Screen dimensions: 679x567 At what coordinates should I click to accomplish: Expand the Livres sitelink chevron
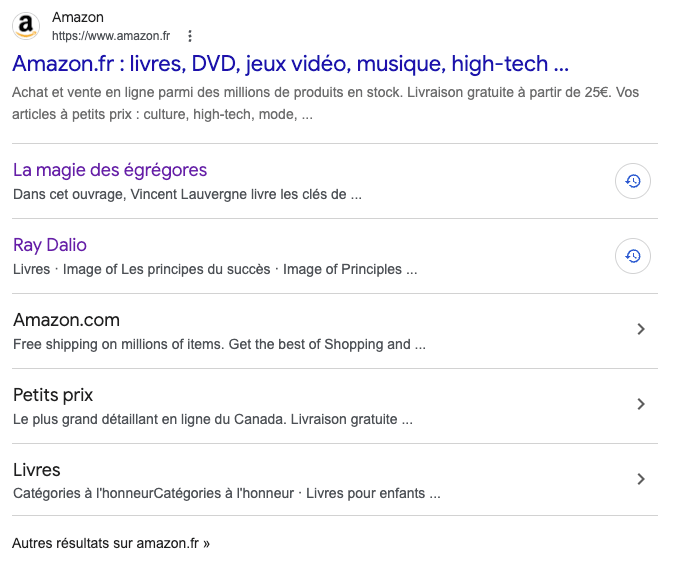click(x=641, y=479)
